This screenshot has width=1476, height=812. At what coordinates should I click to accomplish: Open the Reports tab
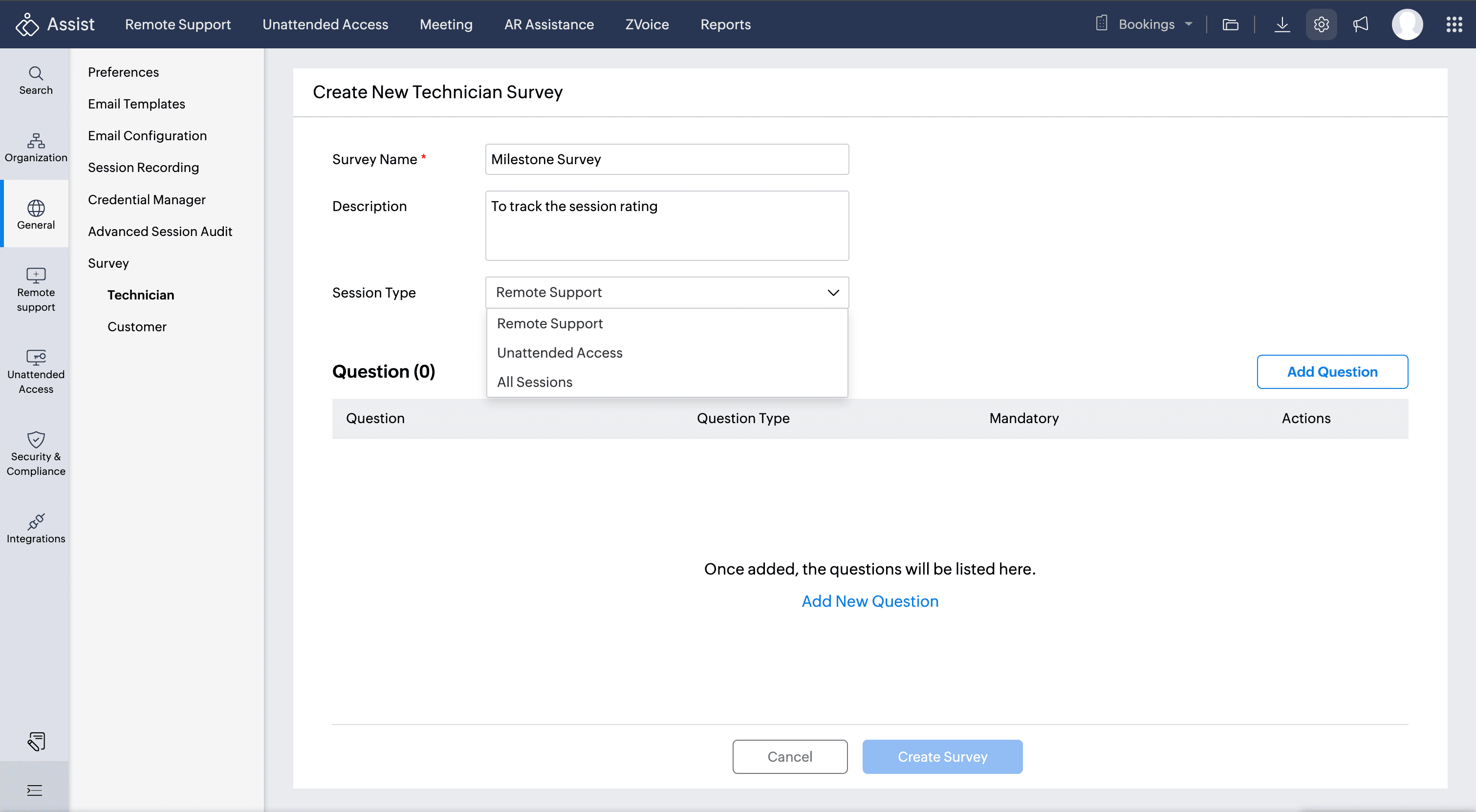(725, 24)
